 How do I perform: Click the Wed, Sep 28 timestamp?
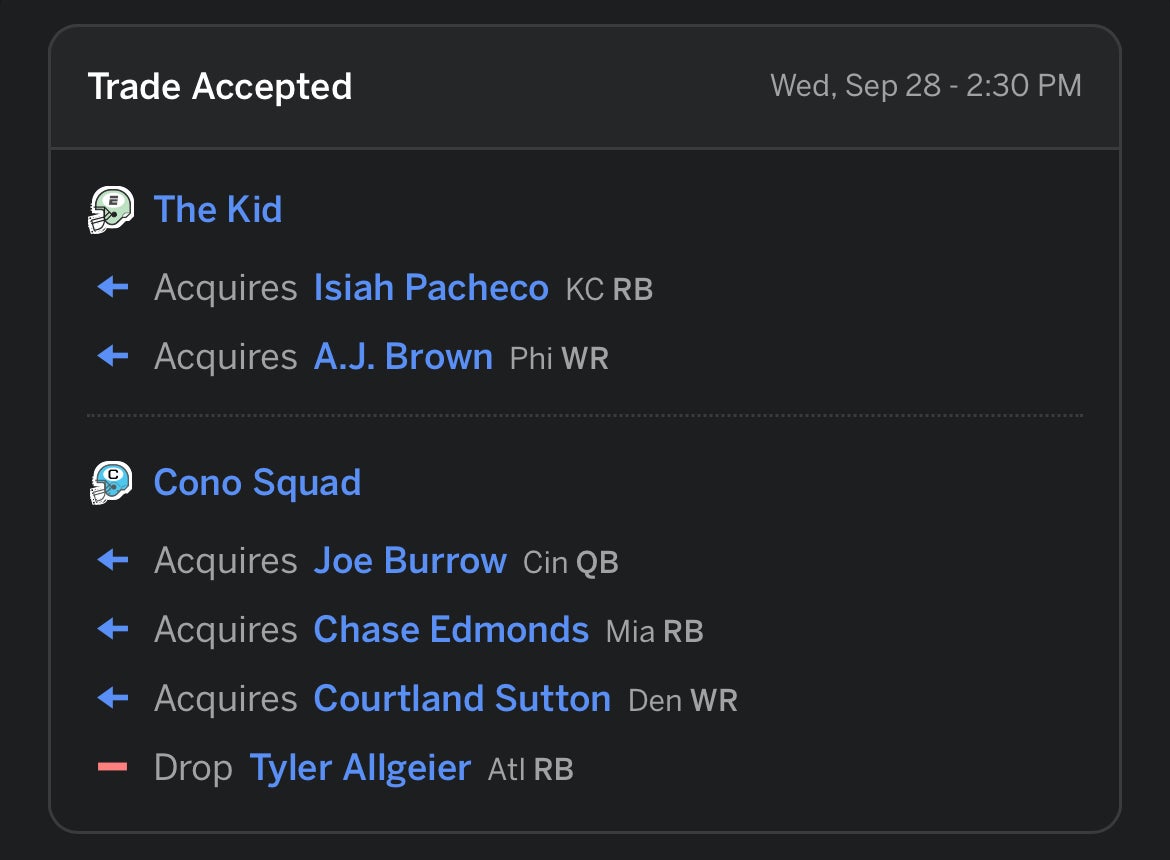pos(926,86)
